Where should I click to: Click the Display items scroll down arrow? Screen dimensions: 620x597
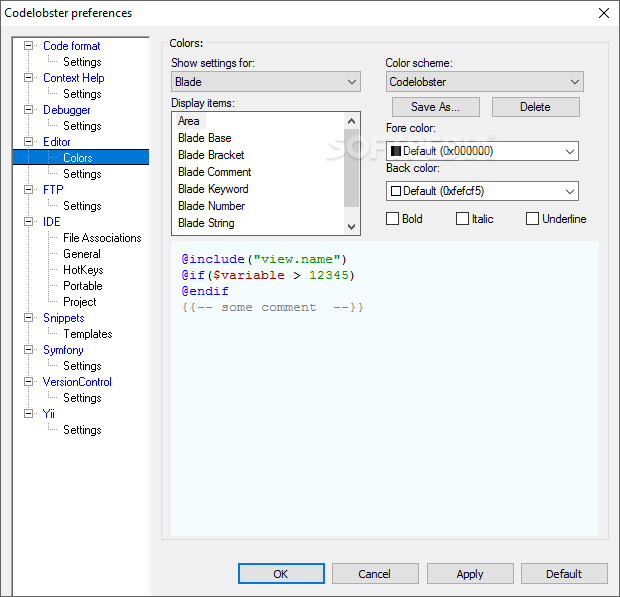pos(351,227)
